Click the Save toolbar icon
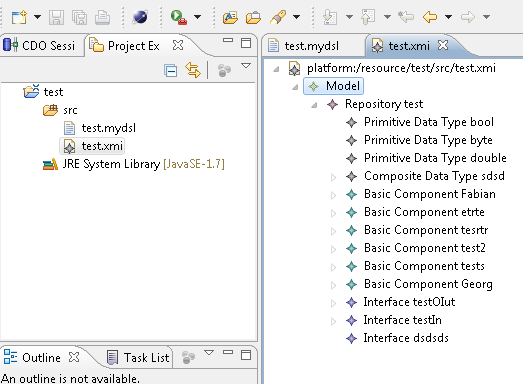Viewport: 523px width, 384px height. [56, 17]
